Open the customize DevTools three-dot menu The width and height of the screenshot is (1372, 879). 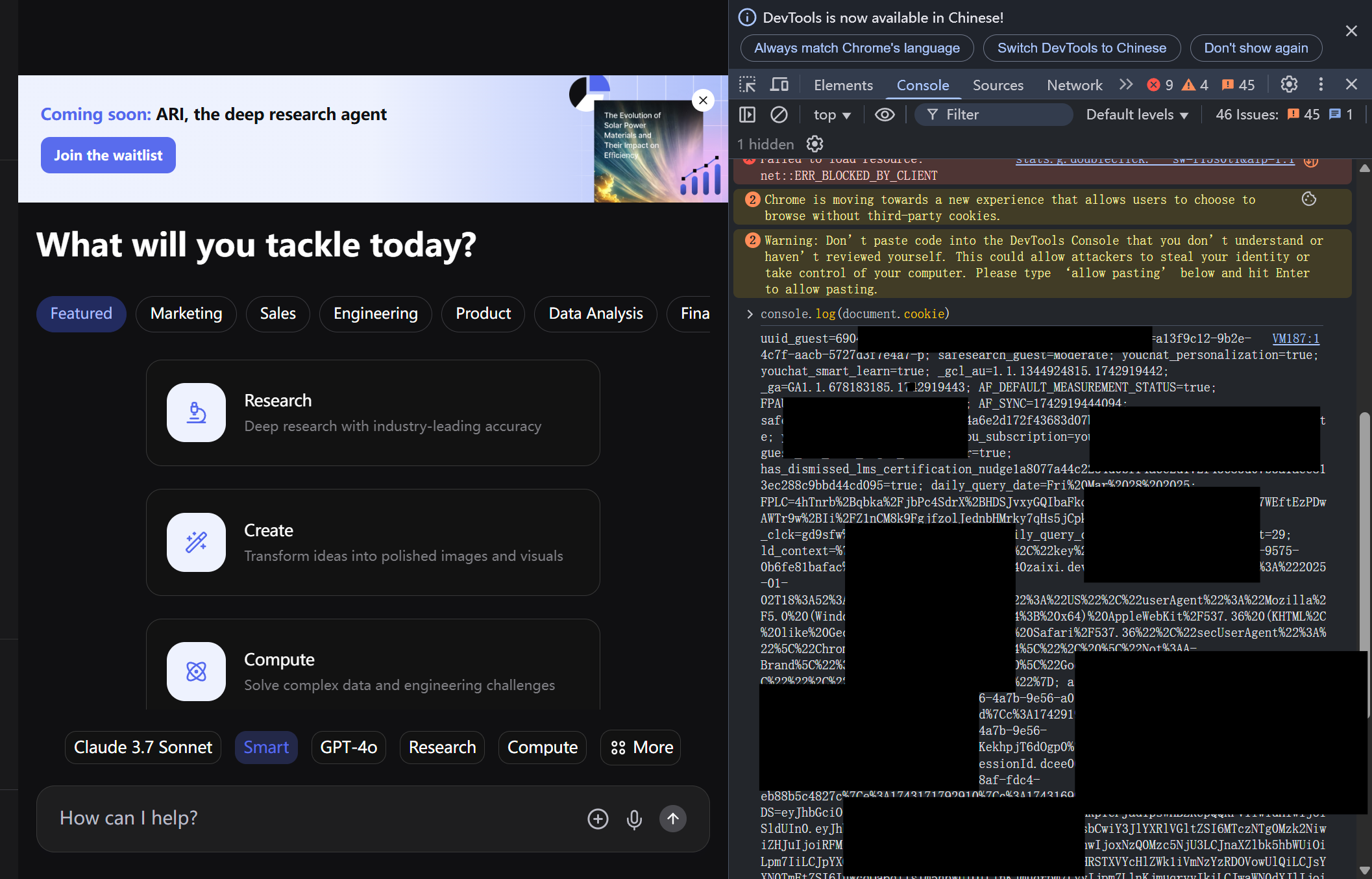click(x=1321, y=84)
